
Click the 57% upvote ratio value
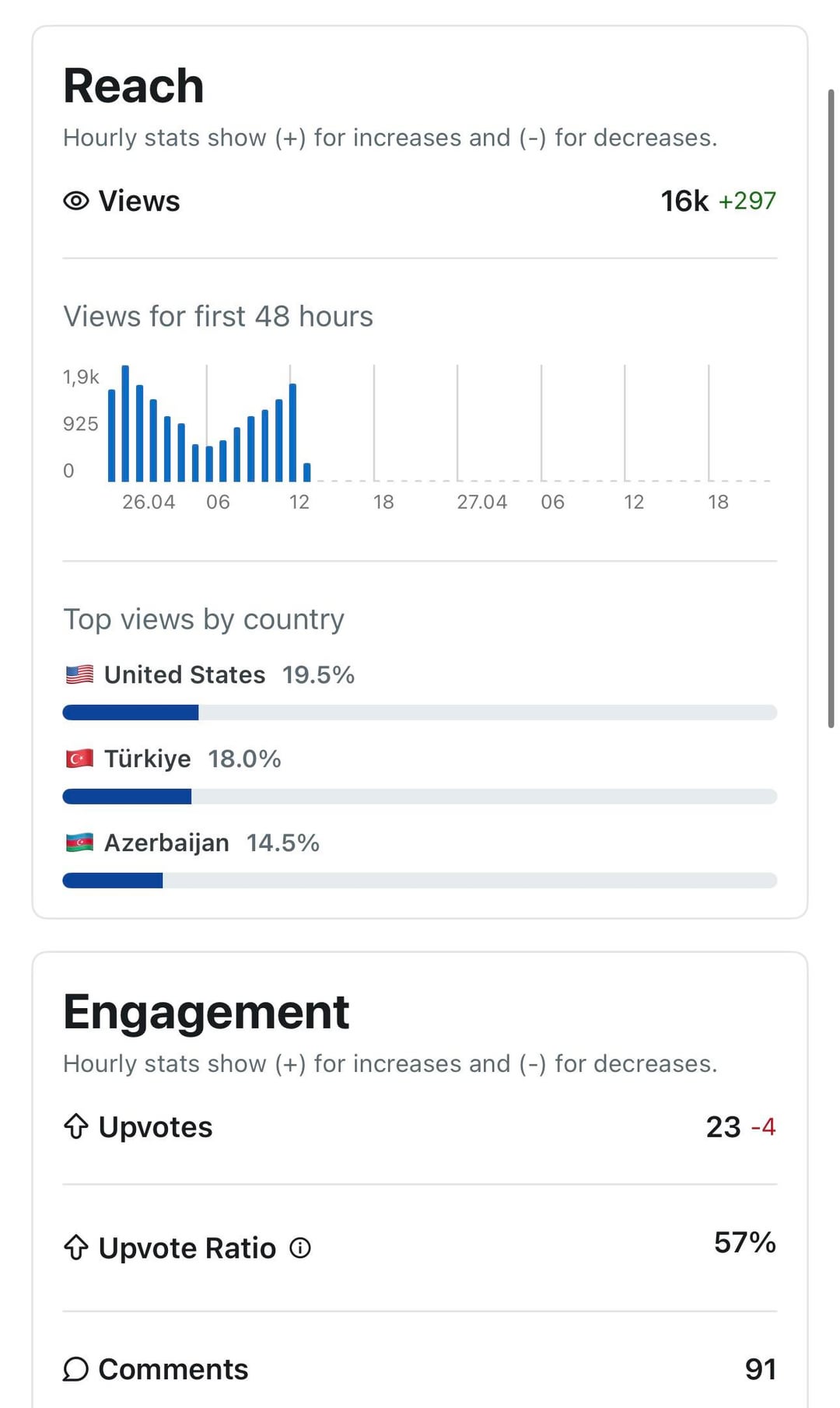[744, 1242]
